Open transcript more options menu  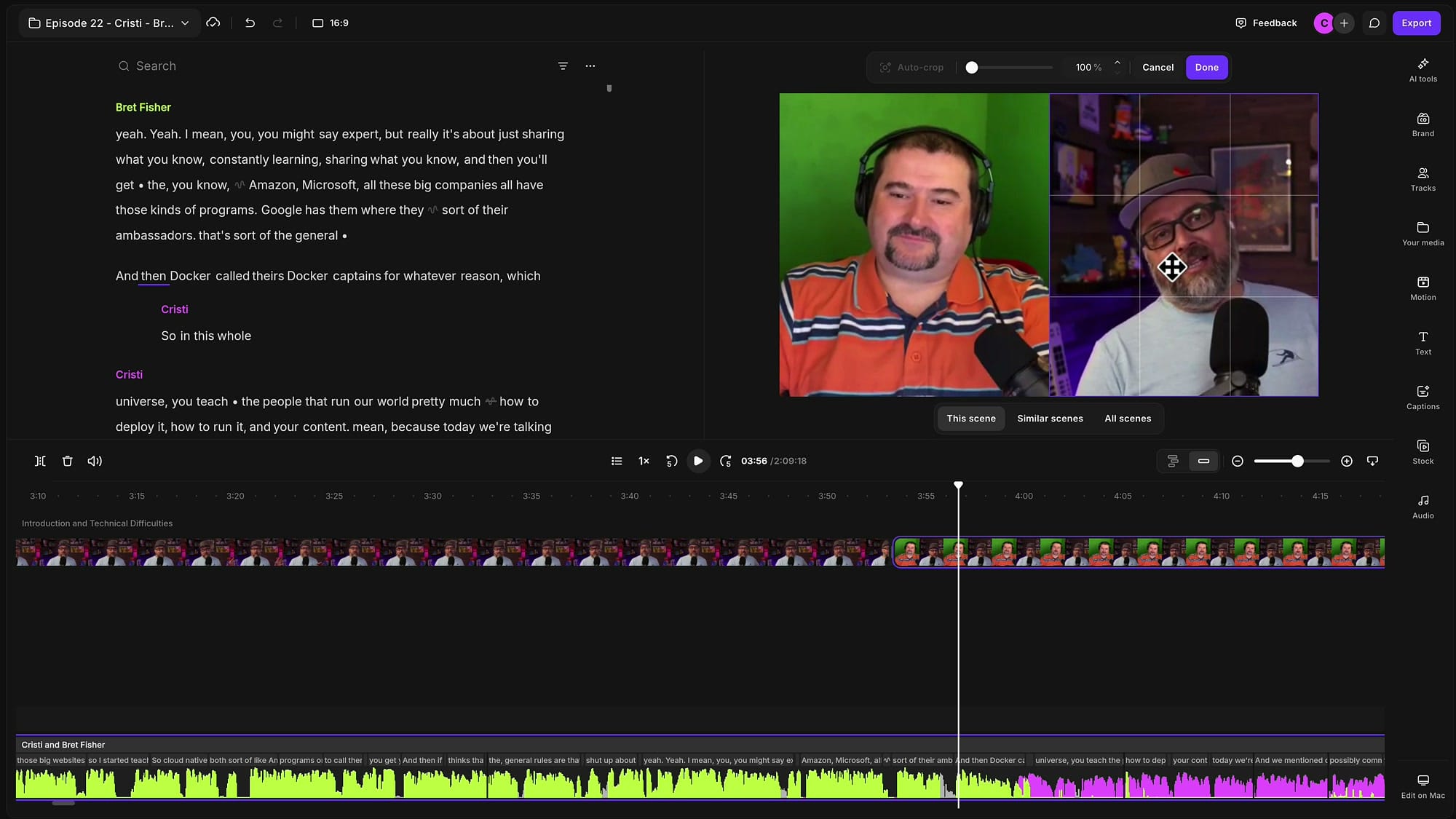[590, 66]
